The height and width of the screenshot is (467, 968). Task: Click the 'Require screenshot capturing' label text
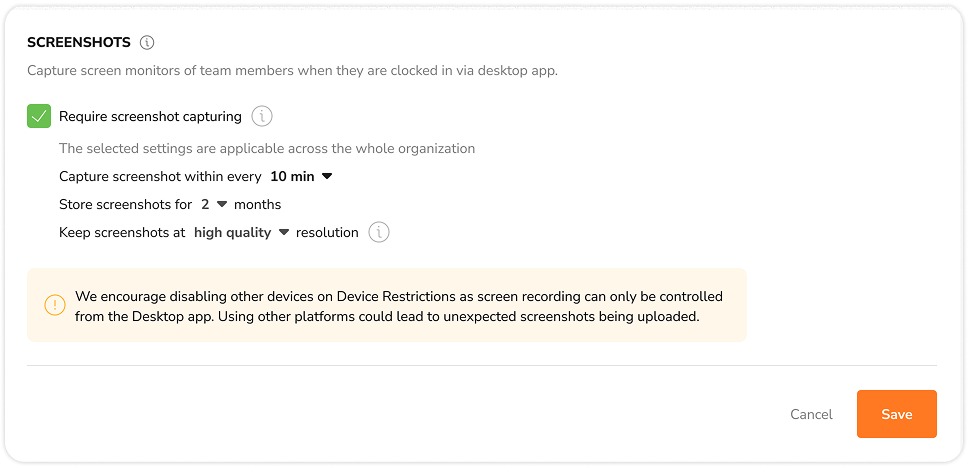tap(150, 116)
